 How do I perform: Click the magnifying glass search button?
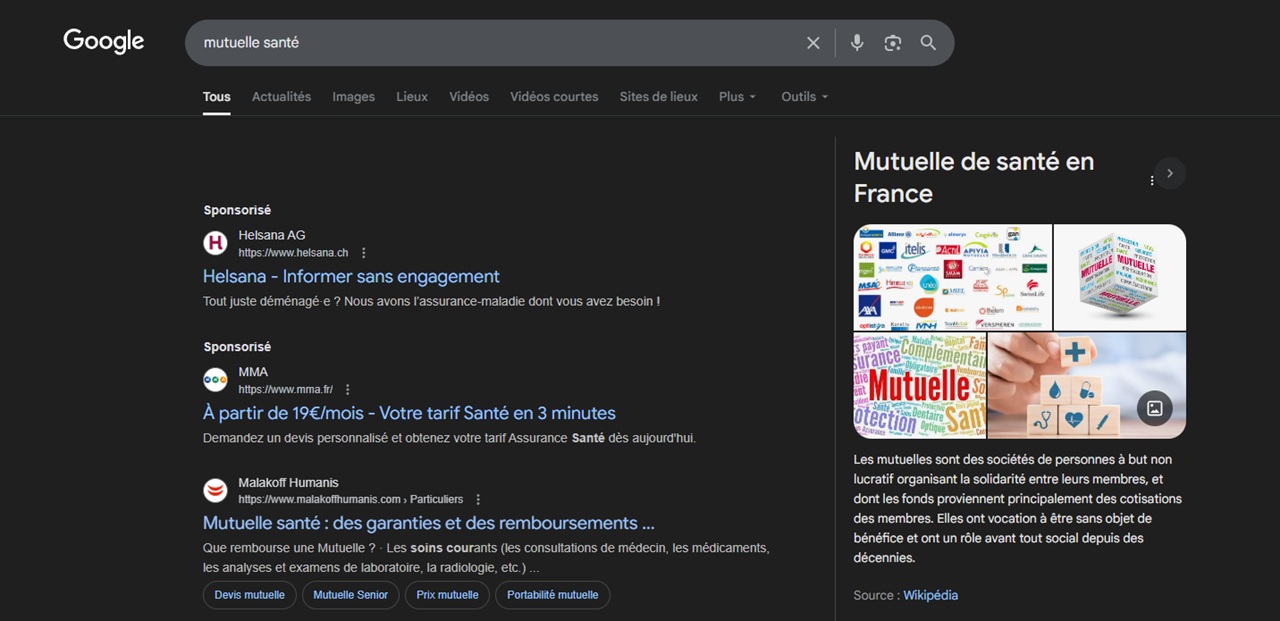coord(928,43)
